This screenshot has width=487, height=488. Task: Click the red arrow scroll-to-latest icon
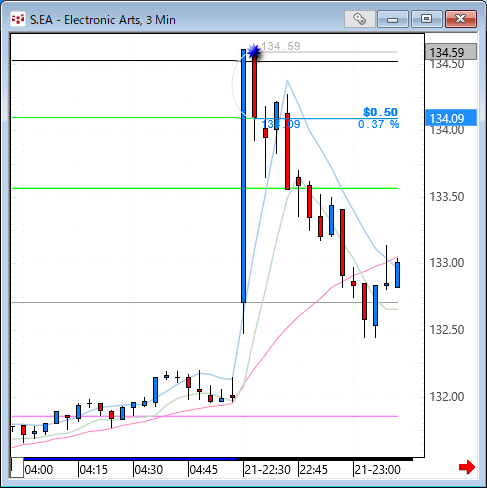[467, 467]
